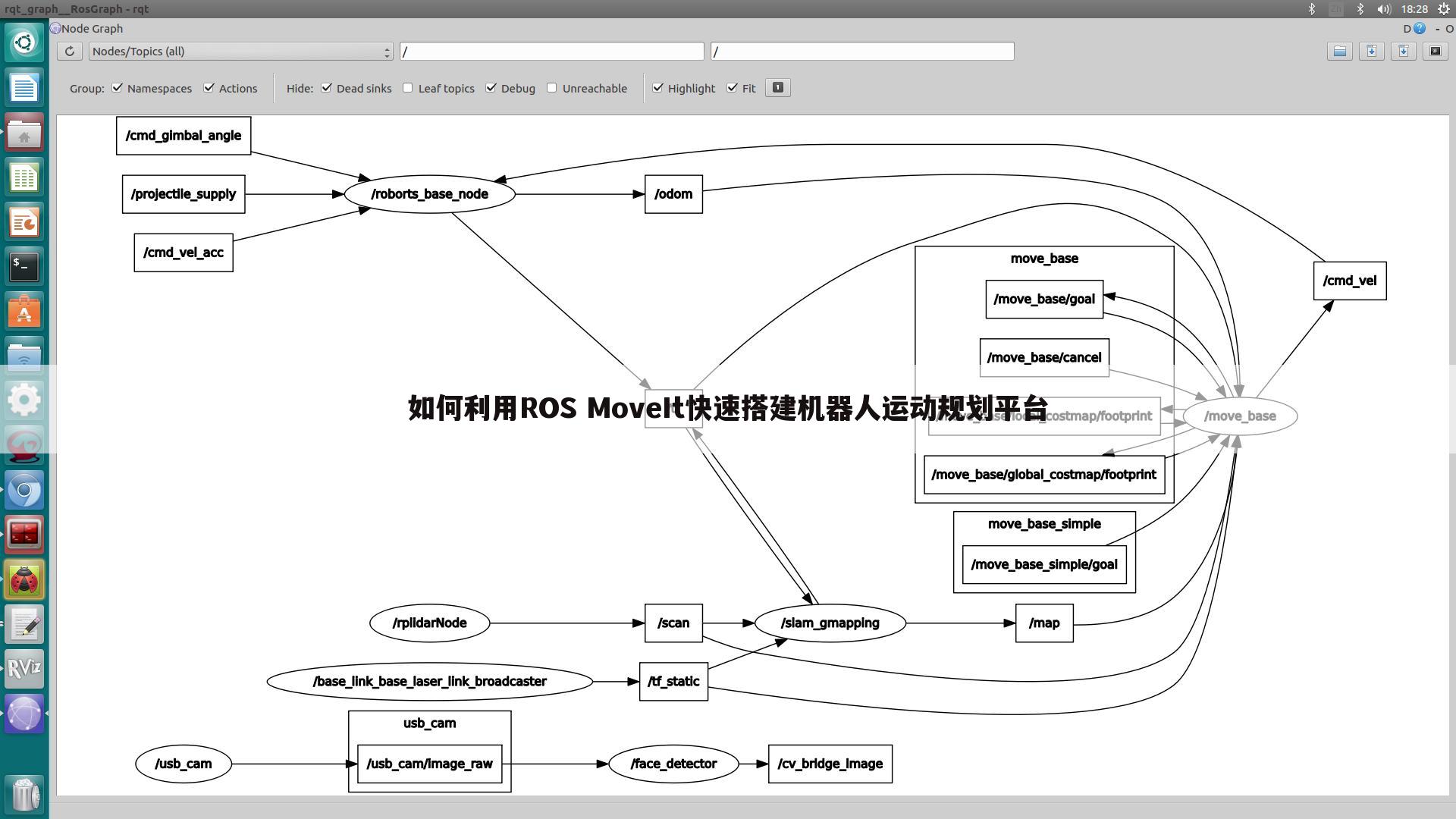Viewport: 1456px width, 819px height.
Task: Click the help question mark dropdown
Action: point(1420,28)
